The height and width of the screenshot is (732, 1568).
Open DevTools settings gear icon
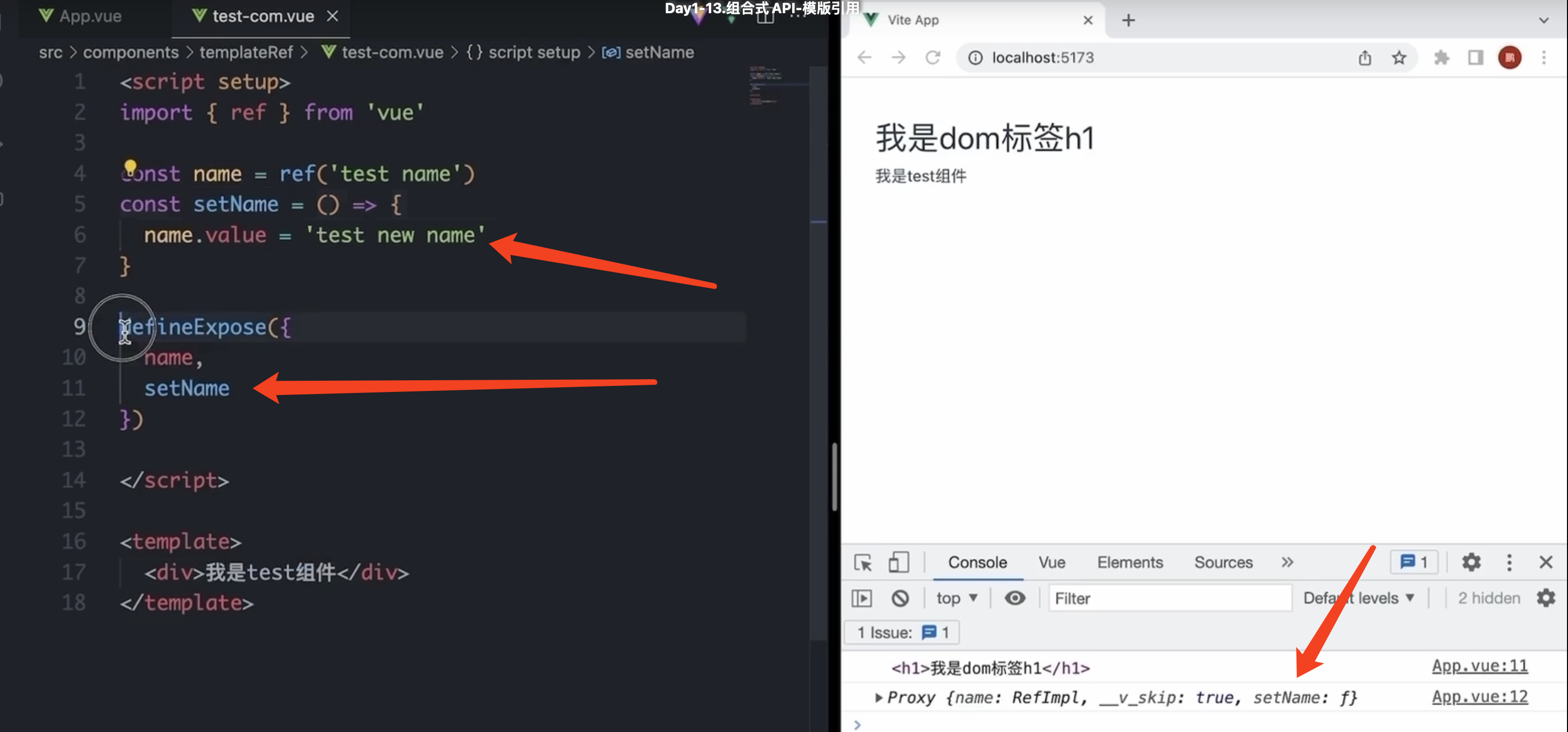[1470, 562]
